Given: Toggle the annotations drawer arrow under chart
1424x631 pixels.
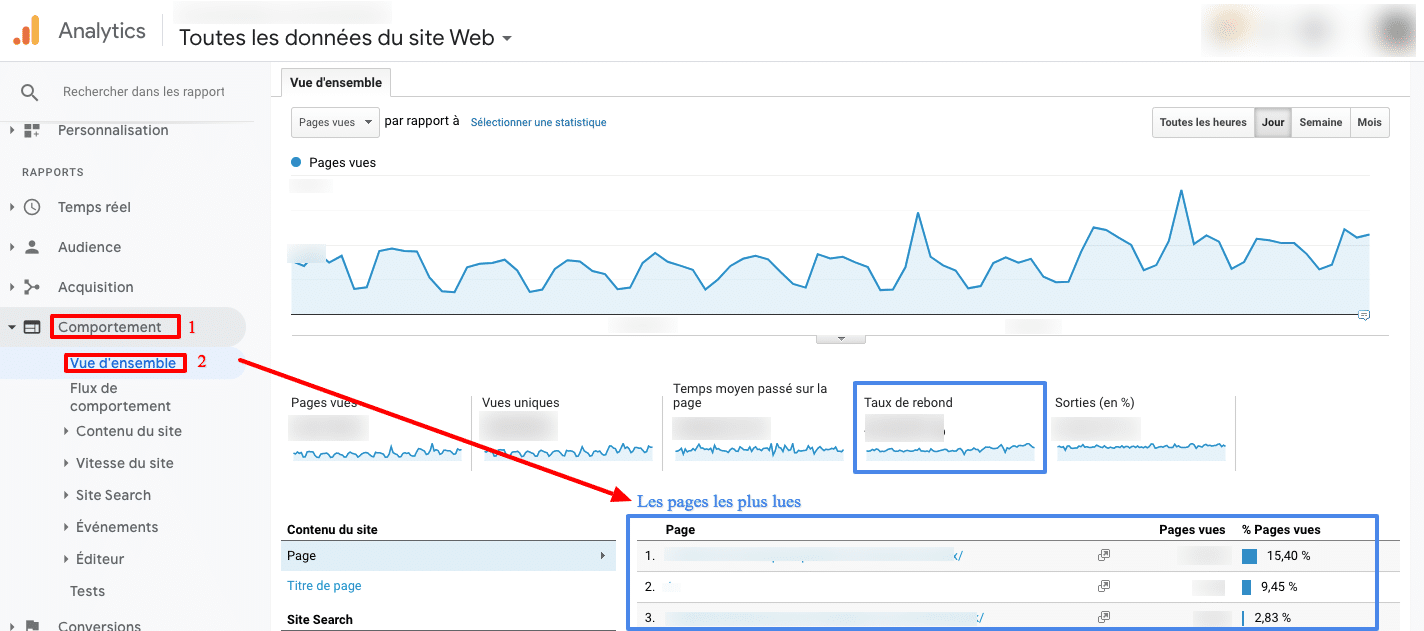Looking at the screenshot, I should [841, 338].
